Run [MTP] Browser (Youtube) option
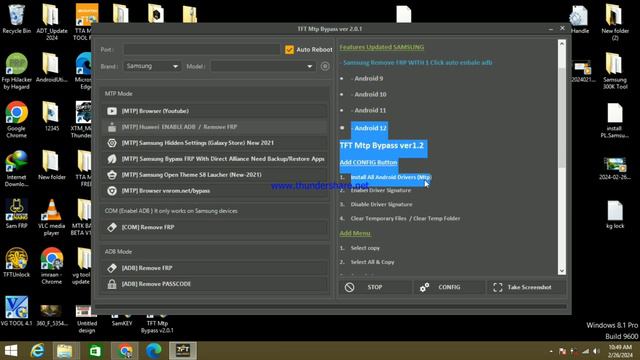The height and width of the screenshot is (360, 640). [215, 111]
